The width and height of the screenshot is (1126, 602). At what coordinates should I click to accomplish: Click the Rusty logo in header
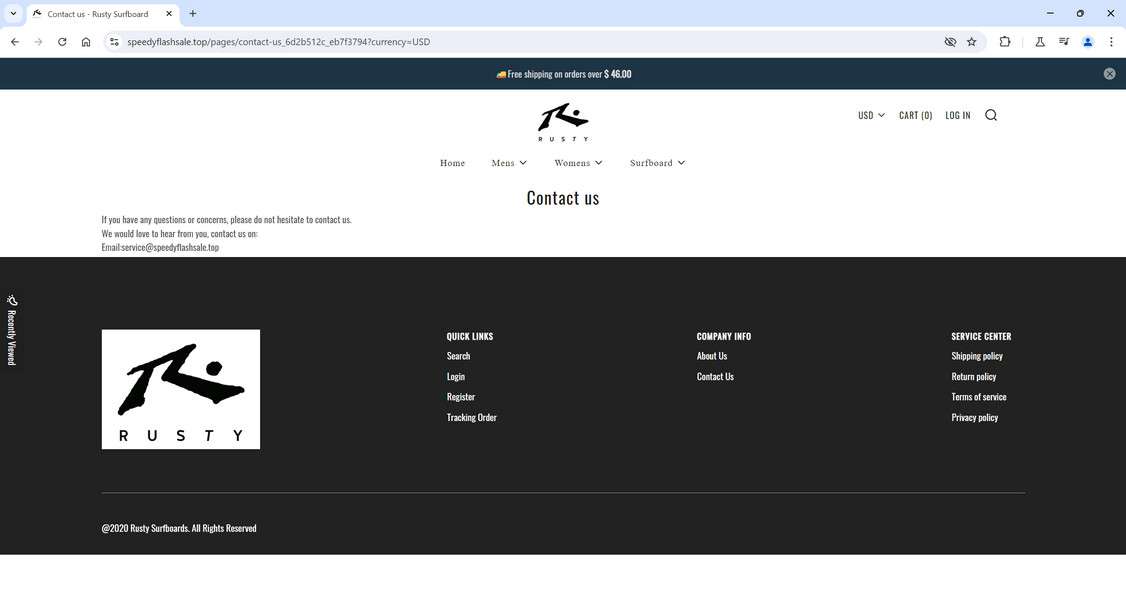click(x=563, y=122)
